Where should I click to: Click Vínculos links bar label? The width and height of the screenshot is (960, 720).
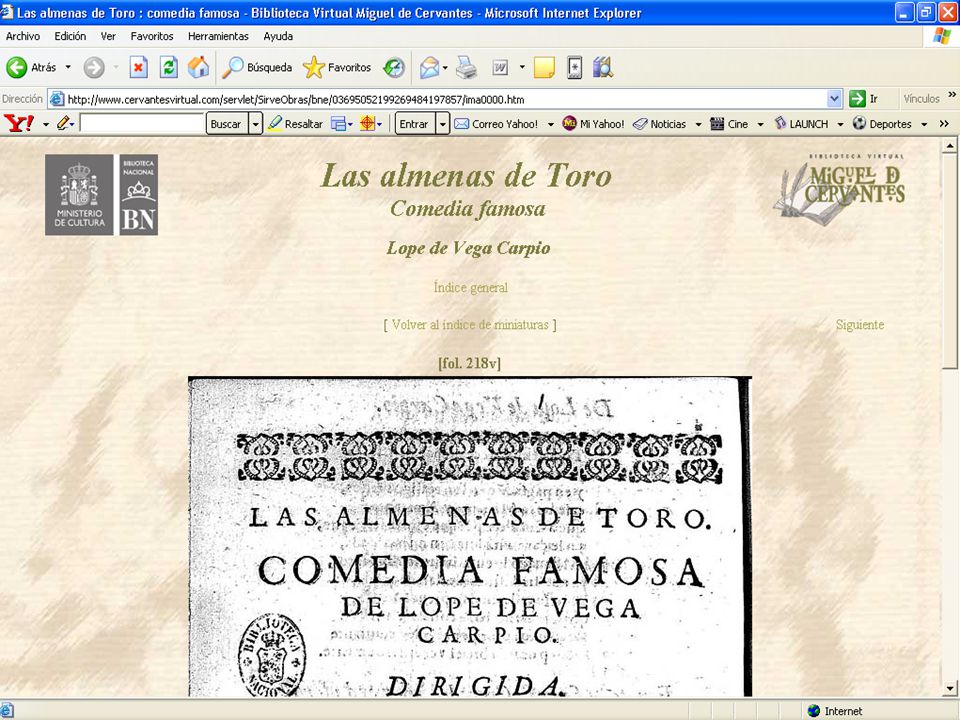click(921, 99)
